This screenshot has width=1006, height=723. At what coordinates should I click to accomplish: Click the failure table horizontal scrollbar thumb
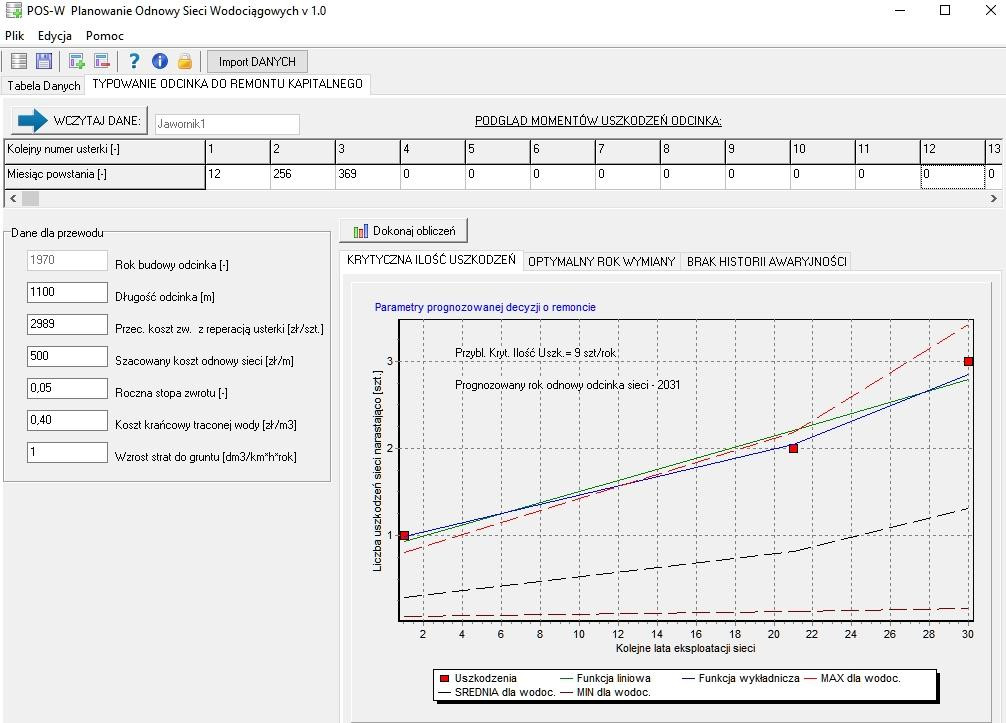[x=31, y=199]
